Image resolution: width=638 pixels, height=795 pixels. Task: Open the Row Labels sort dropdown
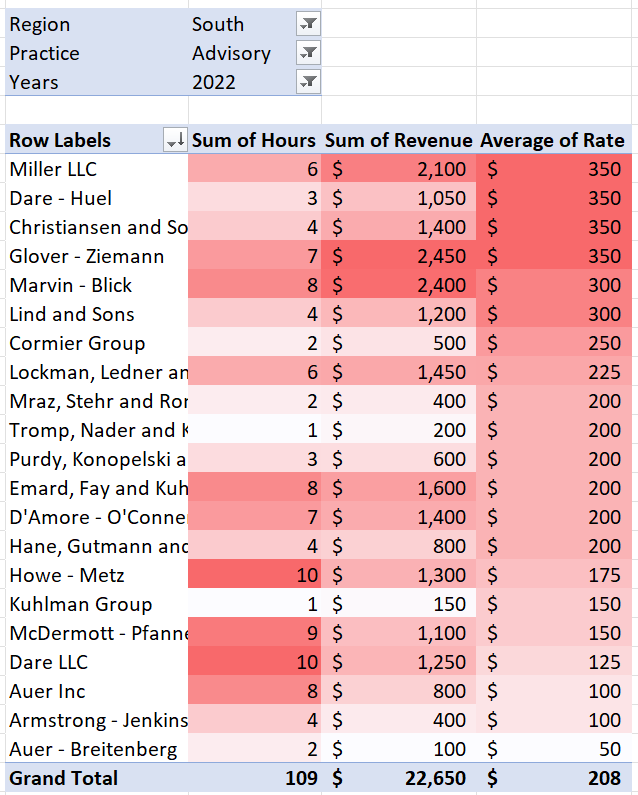point(175,141)
